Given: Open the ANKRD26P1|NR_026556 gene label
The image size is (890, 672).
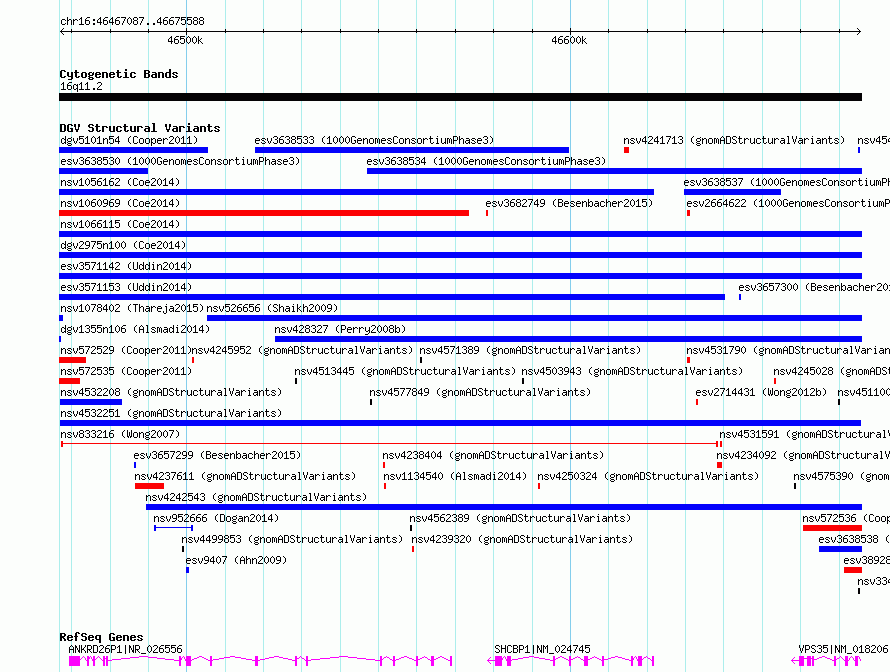Looking at the screenshot, I should tap(125, 649).
